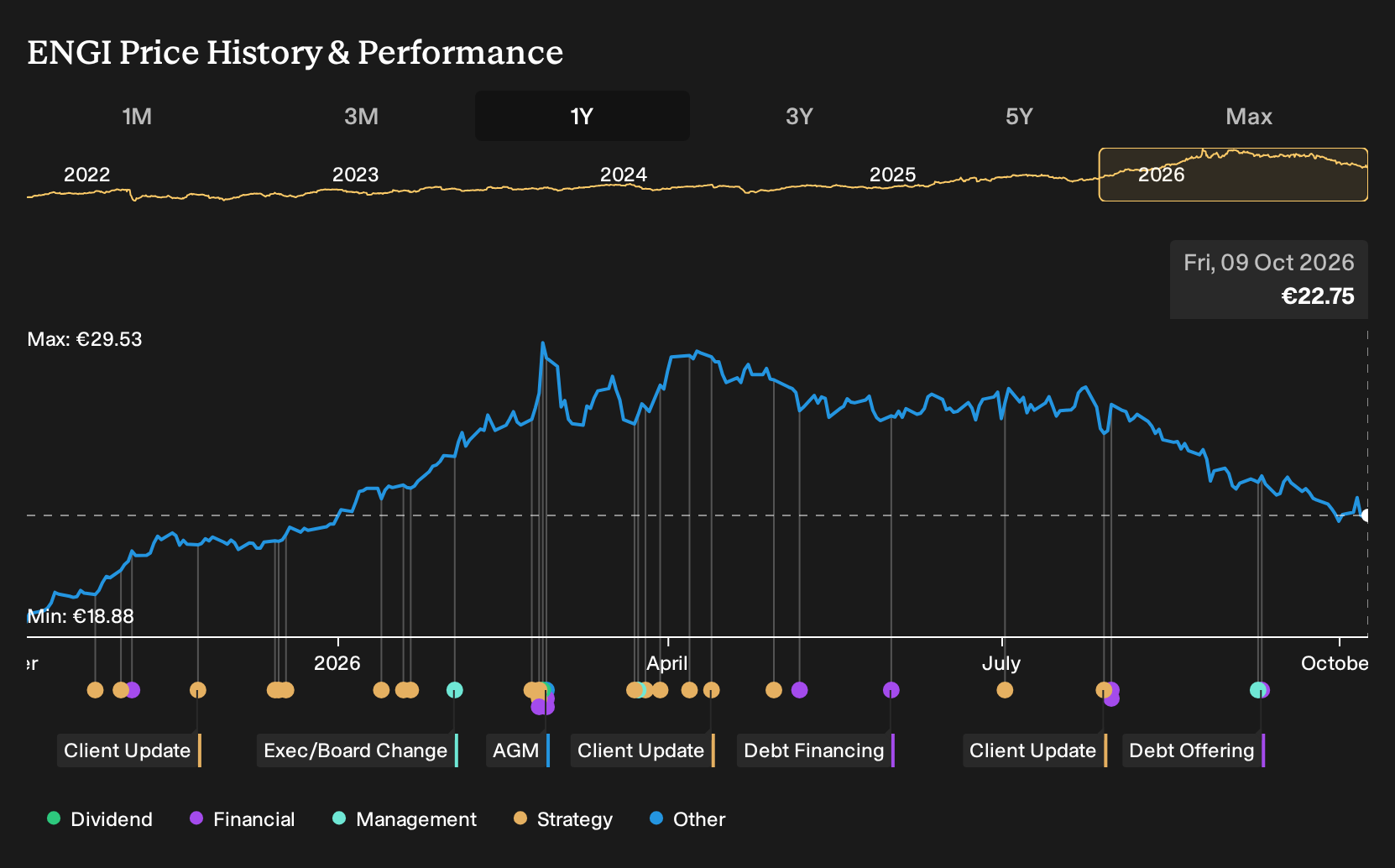Click the white current-price endpoint dot
This screenshot has height=868, width=1395.
pos(1366,515)
